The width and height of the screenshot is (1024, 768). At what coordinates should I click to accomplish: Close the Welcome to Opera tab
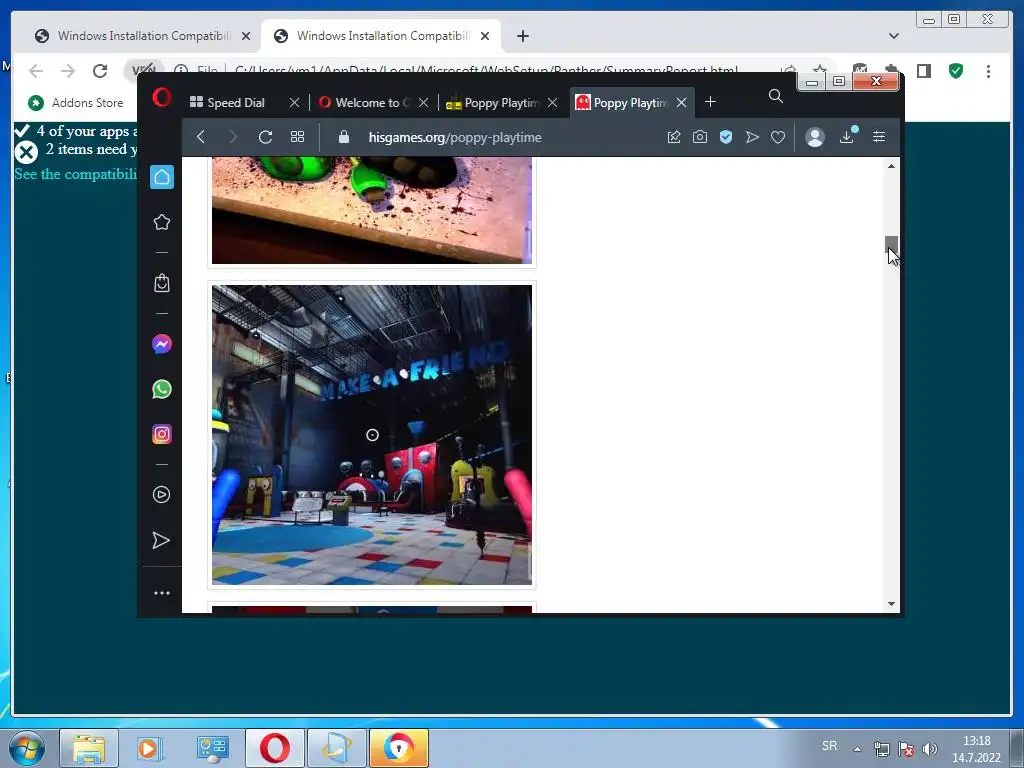[x=424, y=103]
